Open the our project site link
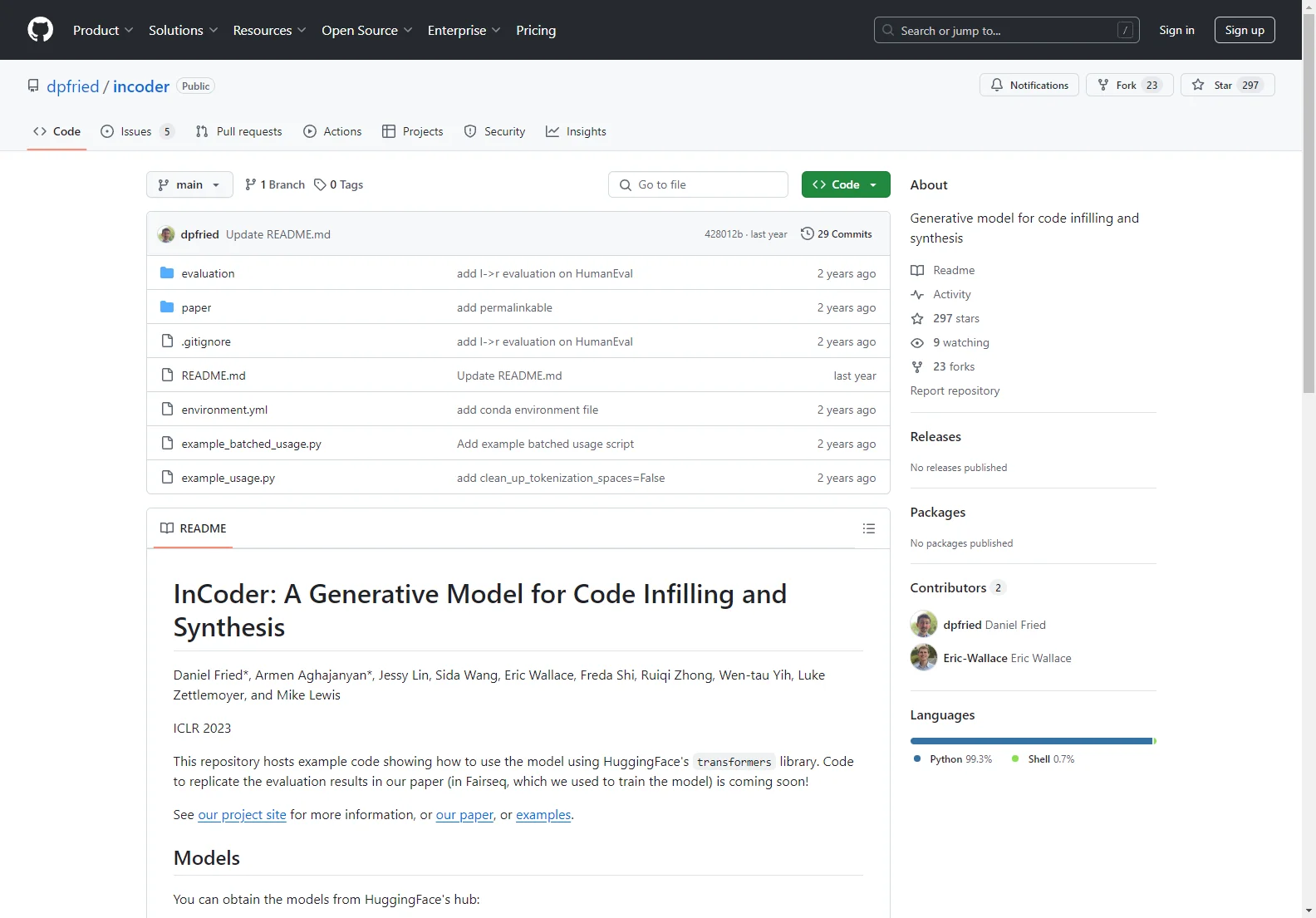This screenshot has height=918, width=1316. (242, 814)
